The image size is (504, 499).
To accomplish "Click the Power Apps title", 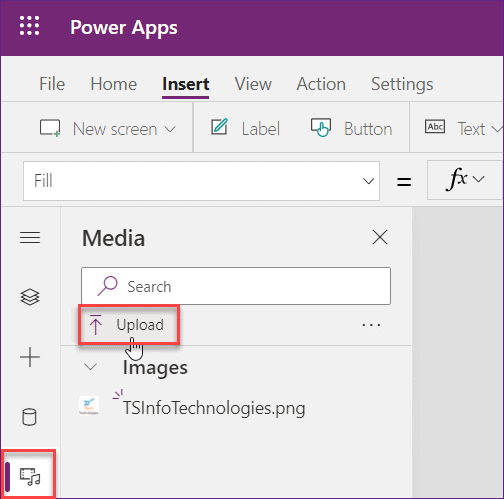I will coord(124,27).
